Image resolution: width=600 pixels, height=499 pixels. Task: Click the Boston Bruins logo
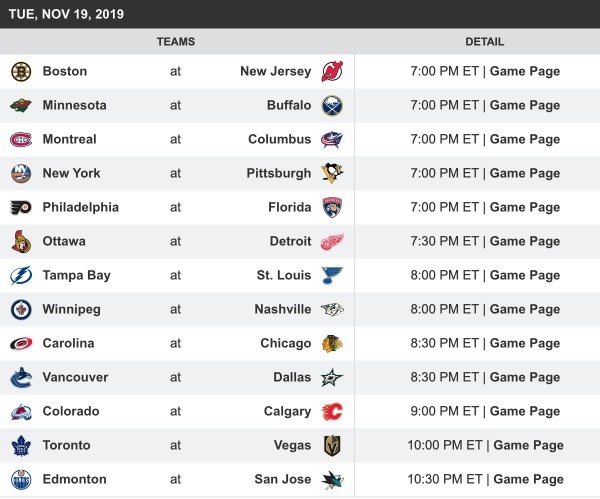[x=21, y=72]
